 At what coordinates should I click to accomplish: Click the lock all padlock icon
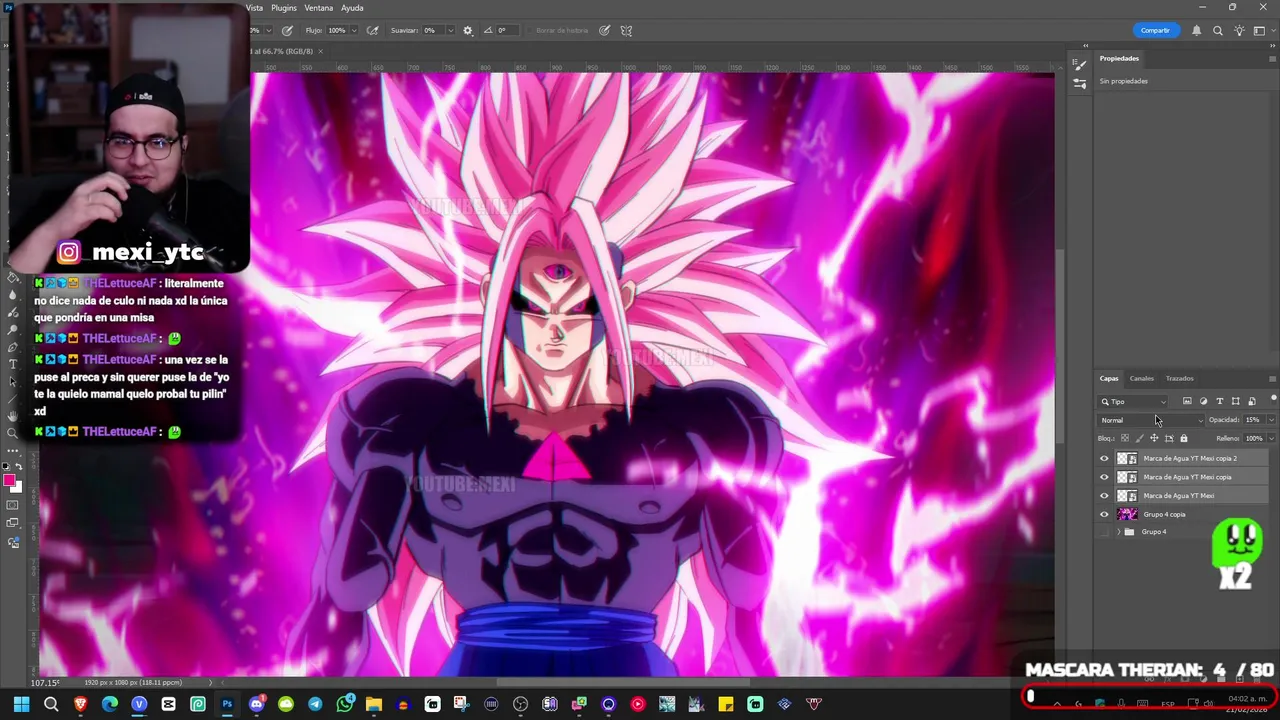pyautogui.click(x=1184, y=438)
